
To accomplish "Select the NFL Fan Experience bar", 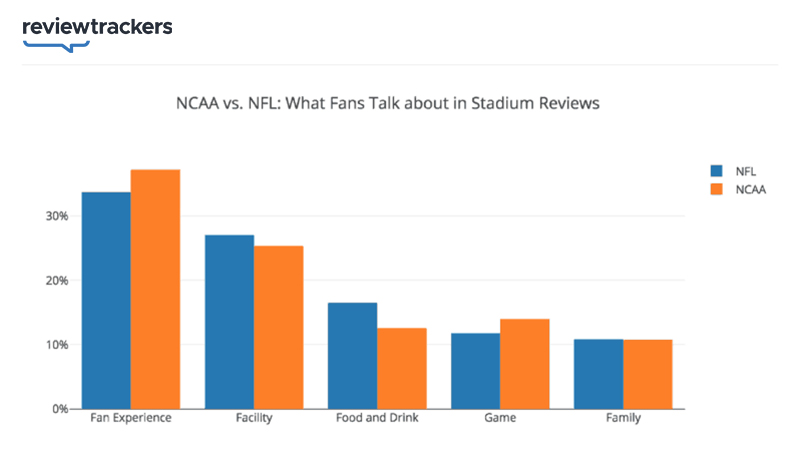I will [106, 300].
